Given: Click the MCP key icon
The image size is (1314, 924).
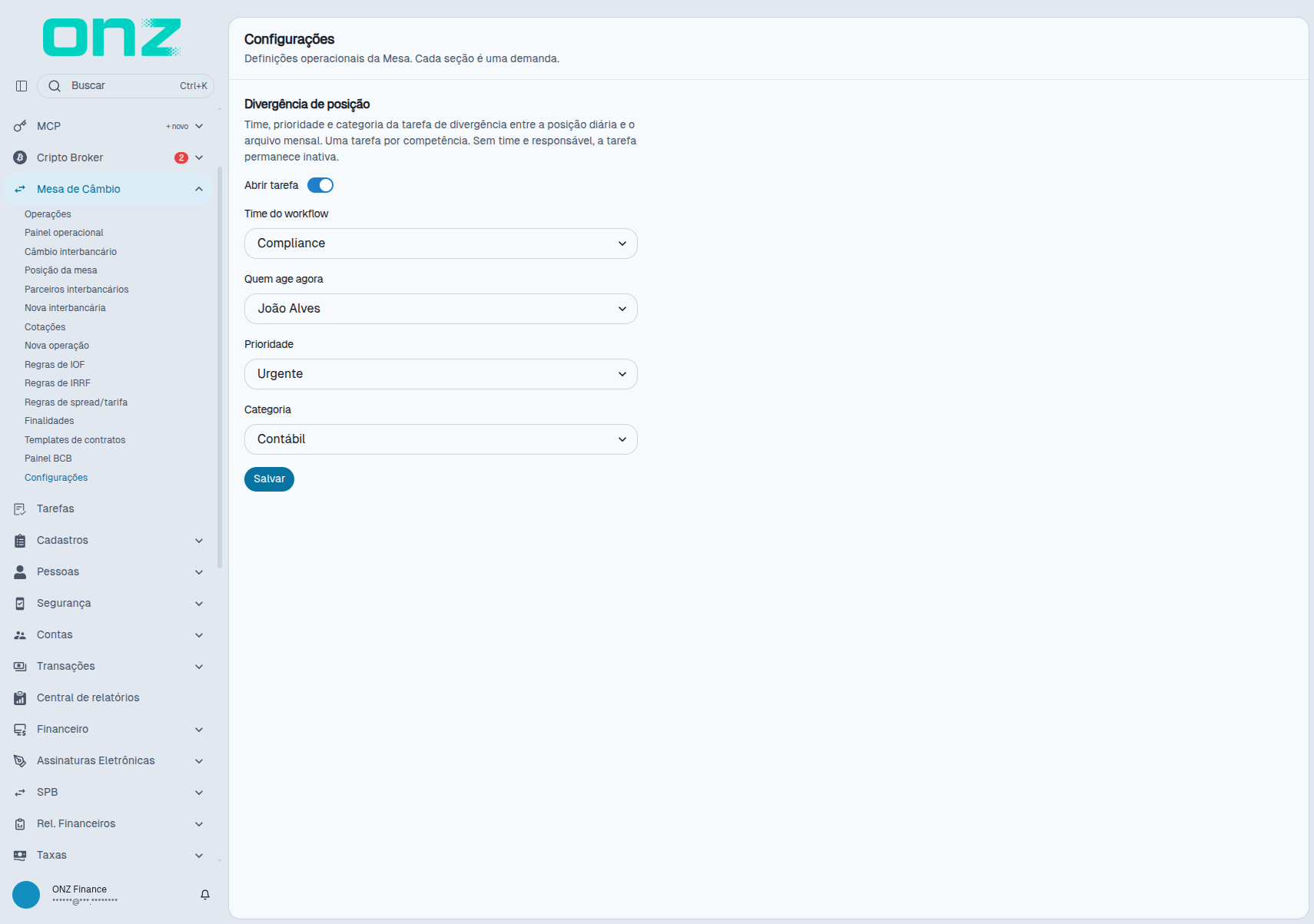Looking at the screenshot, I should [20, 126].
